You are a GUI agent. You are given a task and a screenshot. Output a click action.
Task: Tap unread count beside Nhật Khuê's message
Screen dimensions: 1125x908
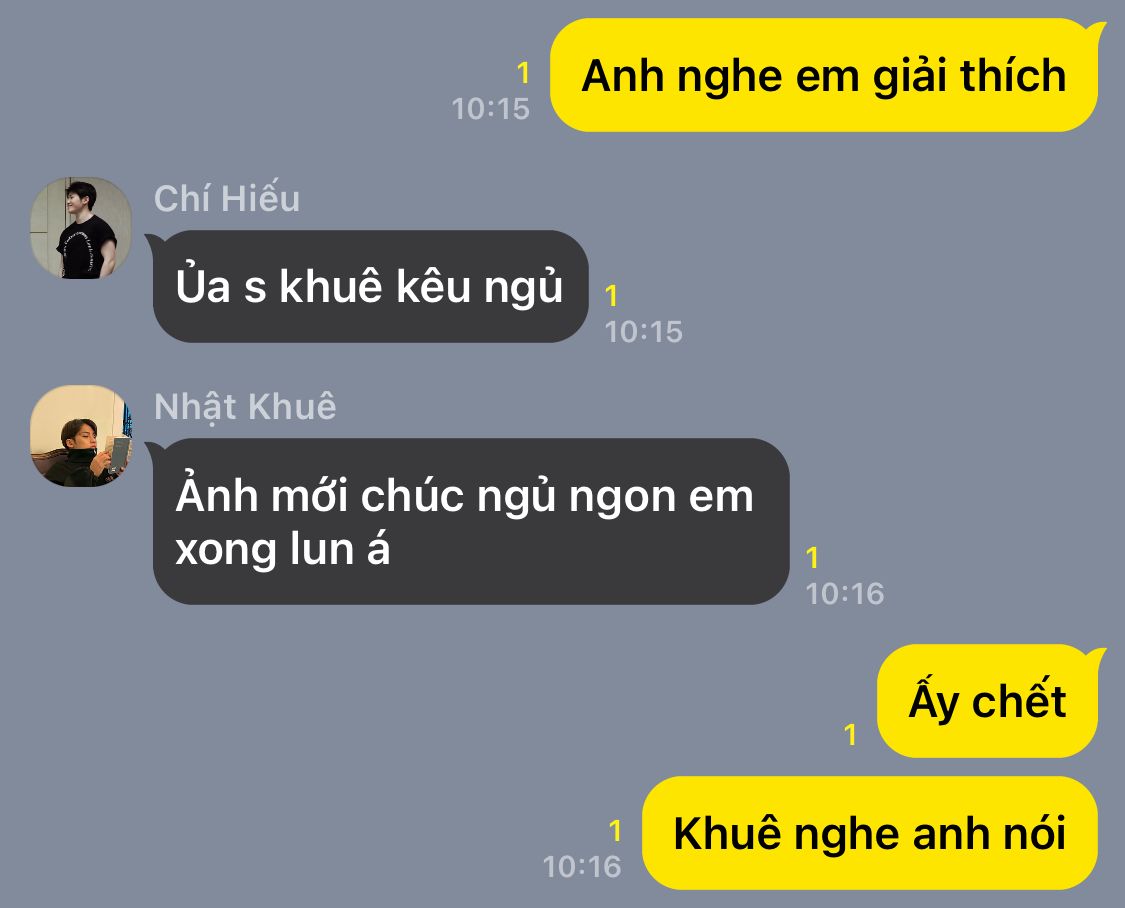(812, 557)
